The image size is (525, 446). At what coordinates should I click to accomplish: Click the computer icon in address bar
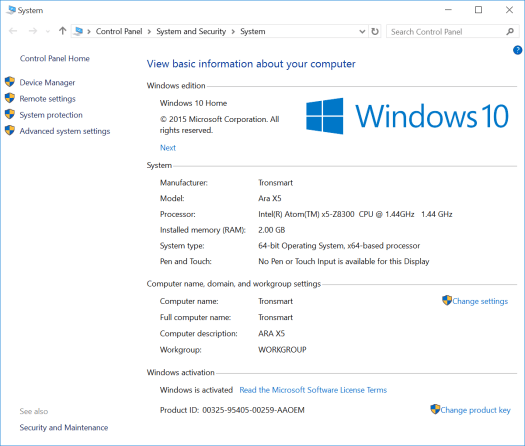pyautogui.click(x=79, y=31)
